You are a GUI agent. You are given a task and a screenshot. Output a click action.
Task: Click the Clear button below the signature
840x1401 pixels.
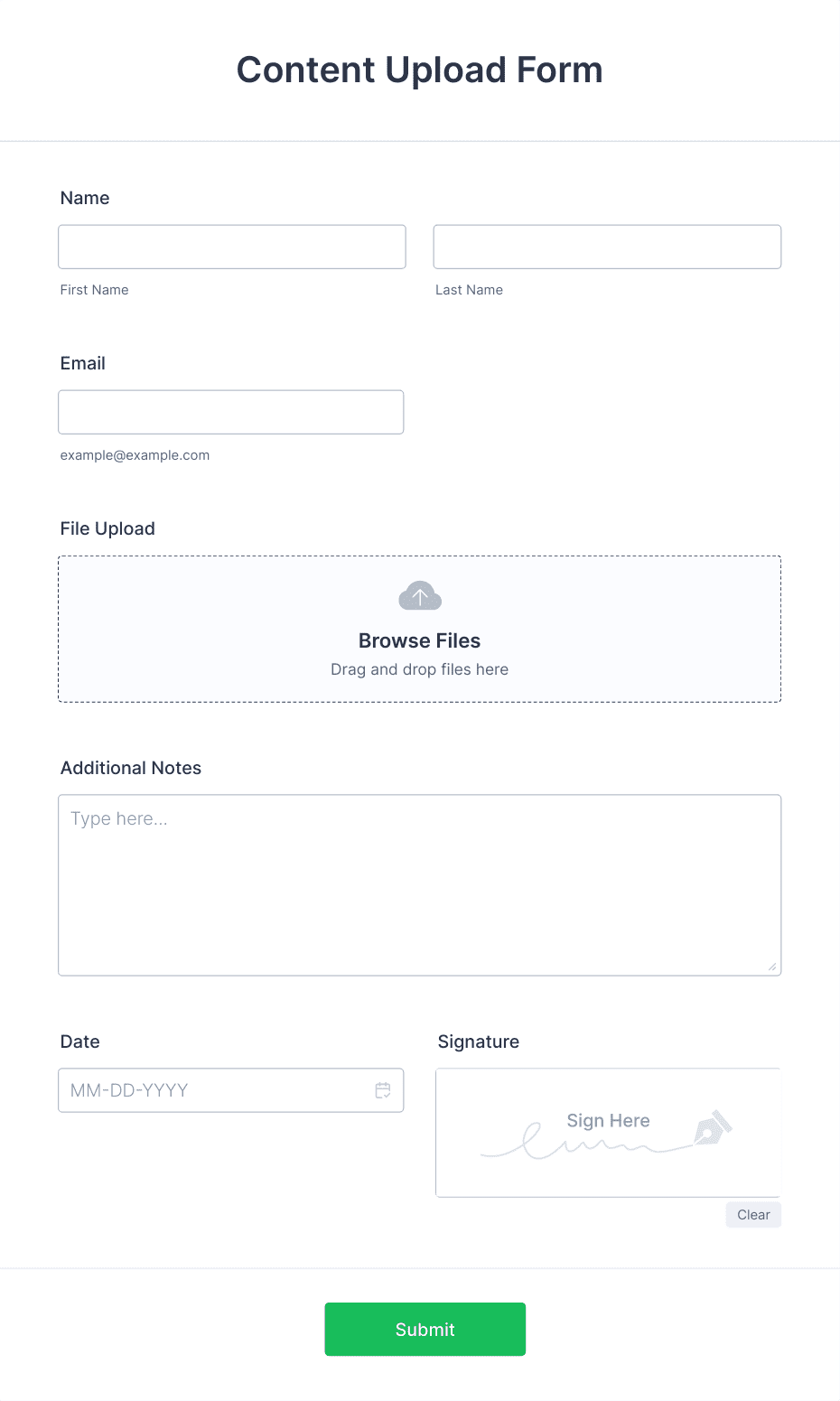pyautogui.click(x=753, y=1214)
